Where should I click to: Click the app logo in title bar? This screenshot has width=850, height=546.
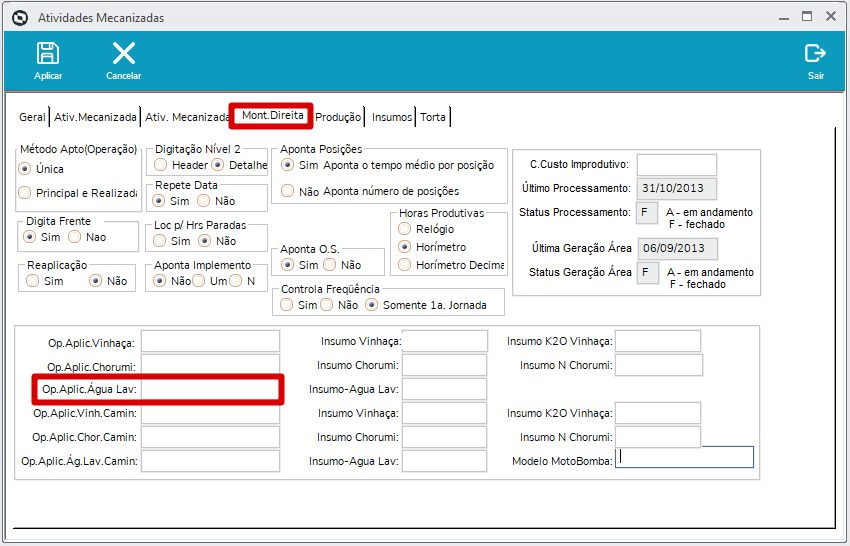click(x=20, y=18)
